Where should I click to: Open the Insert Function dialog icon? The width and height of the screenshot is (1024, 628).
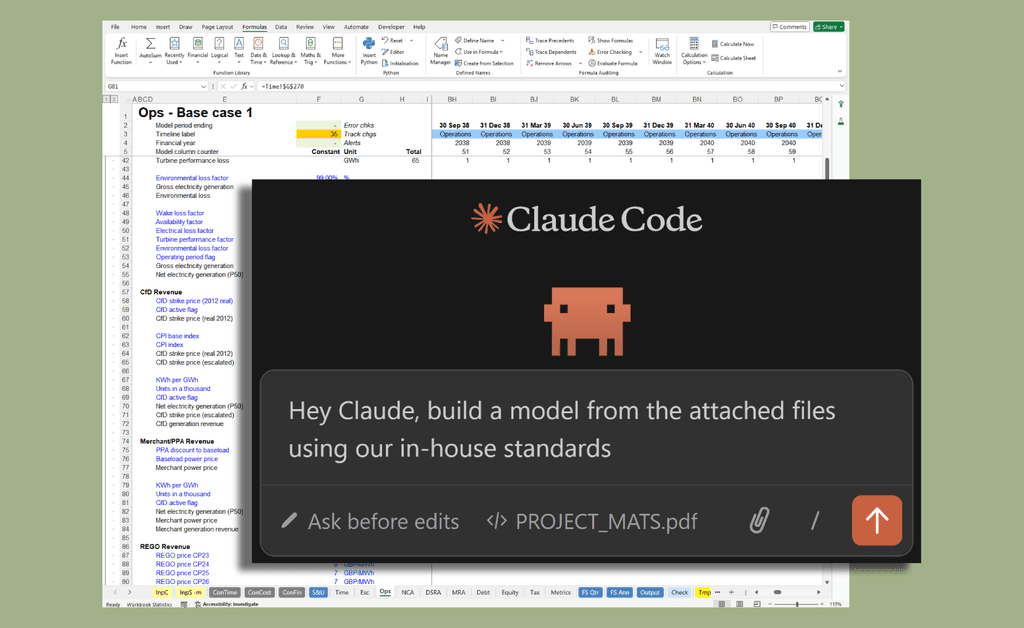(121, 50)
